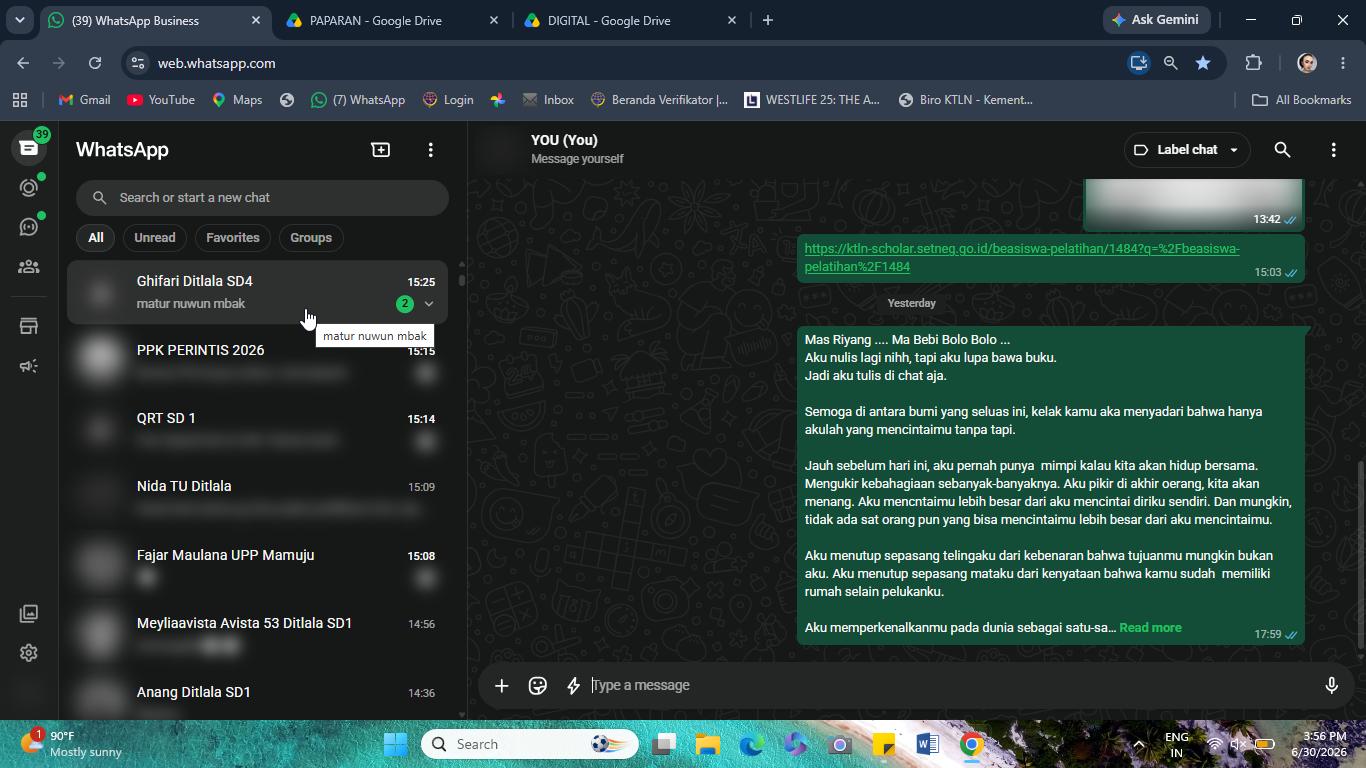
Task: Open the Fajar Maulana UPP Mamuju chat
Action: click(257, 566)
